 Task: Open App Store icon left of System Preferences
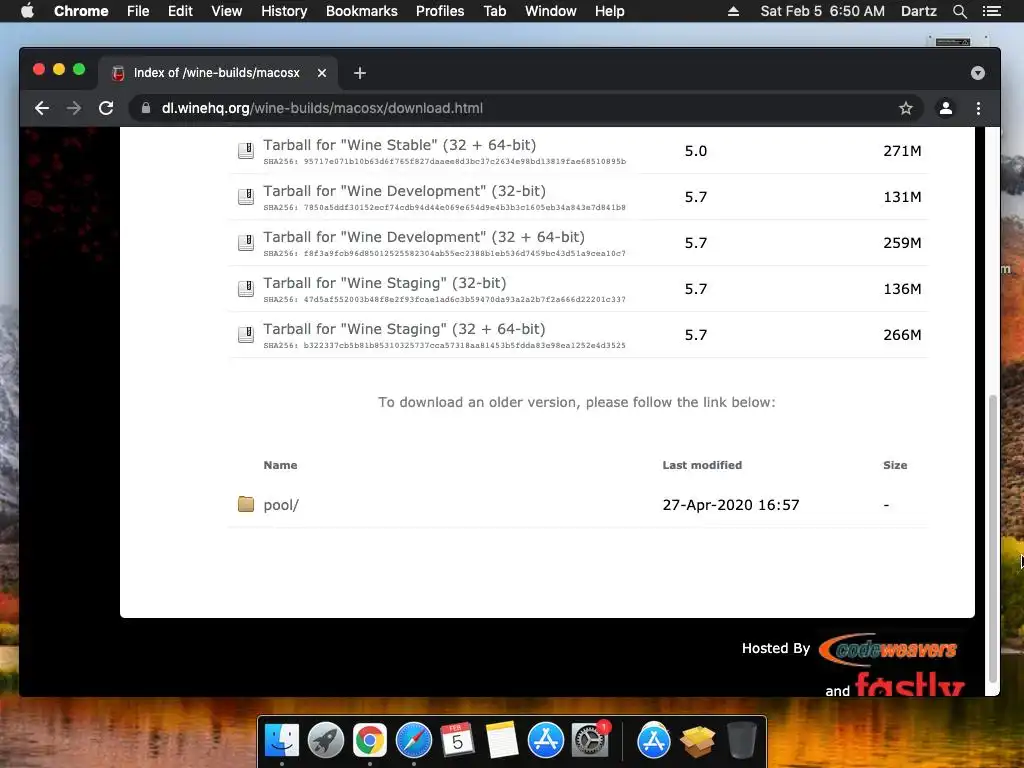(x=545, y=741)
